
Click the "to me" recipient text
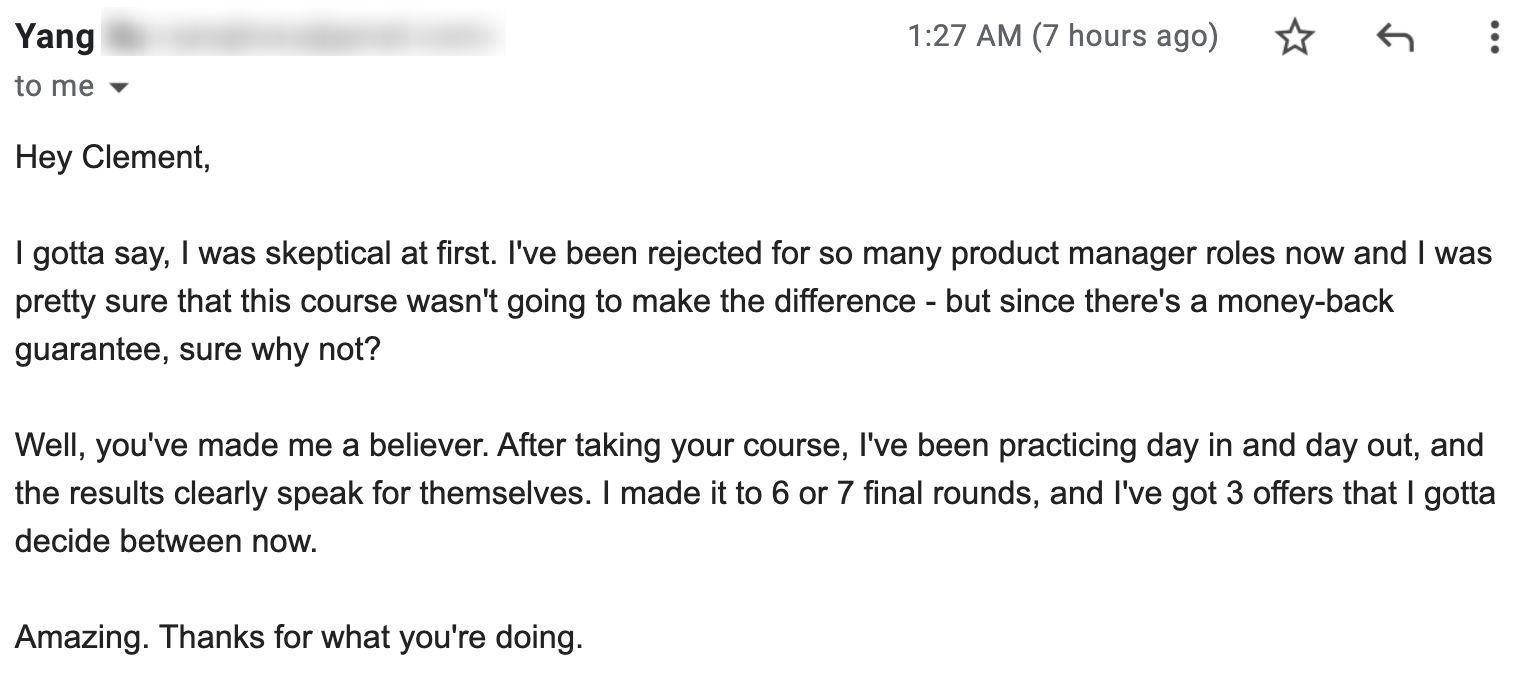tap(54, 87)
